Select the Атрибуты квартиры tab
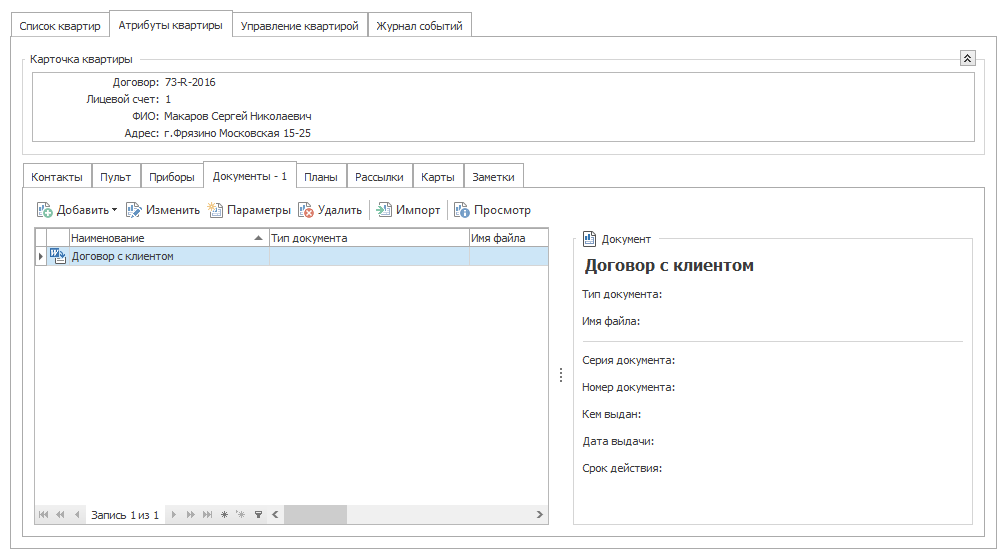Image resolution: width=1007 pixels, height=559 pixels. point(170,25)
